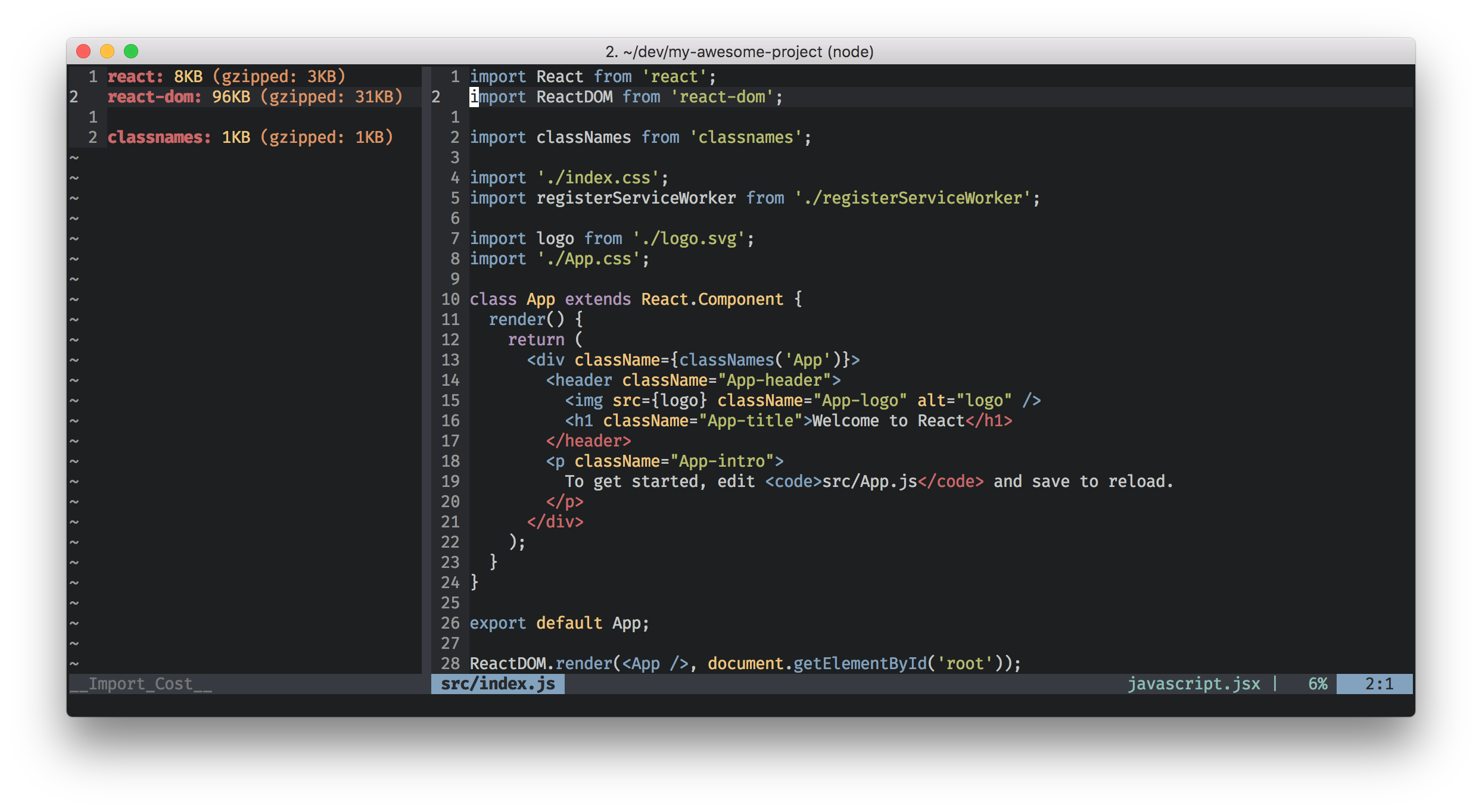Click the react-dom 96KB import cost line
Screen dimensions: 1482x812
(255, 96)
